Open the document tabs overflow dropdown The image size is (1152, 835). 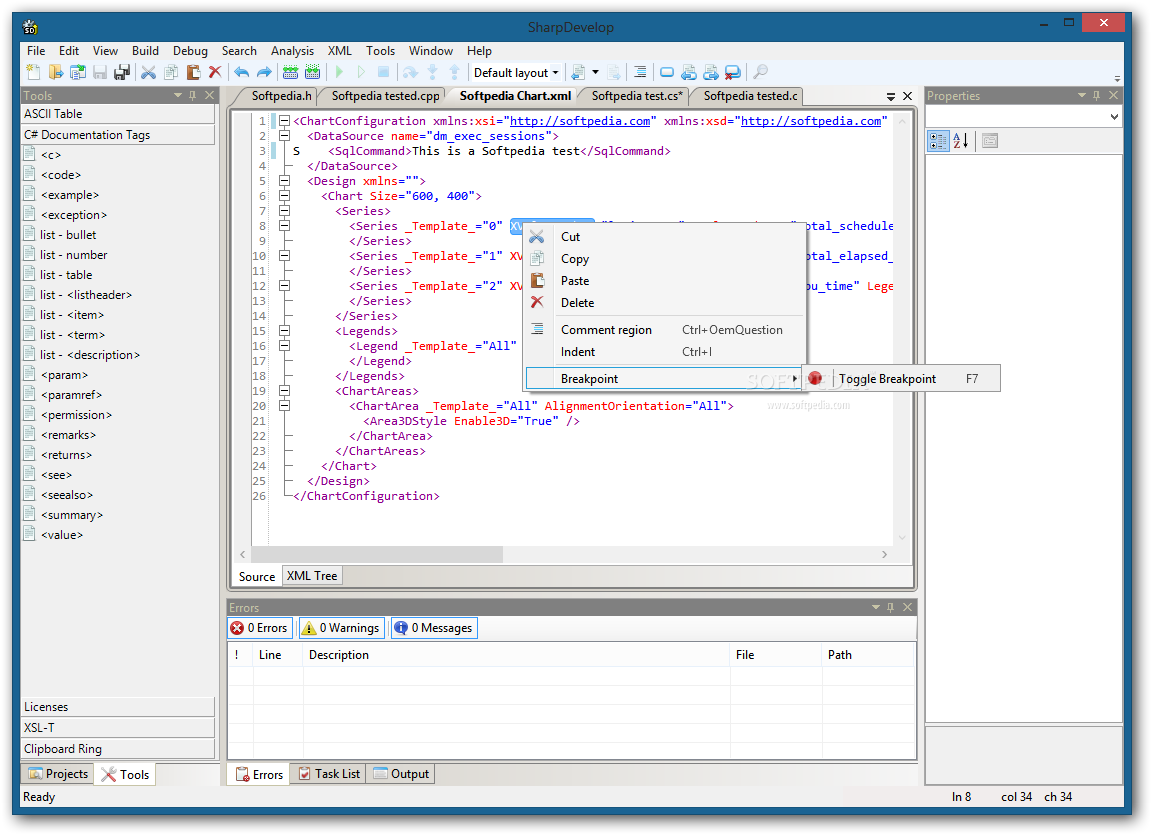pos(890,96)
